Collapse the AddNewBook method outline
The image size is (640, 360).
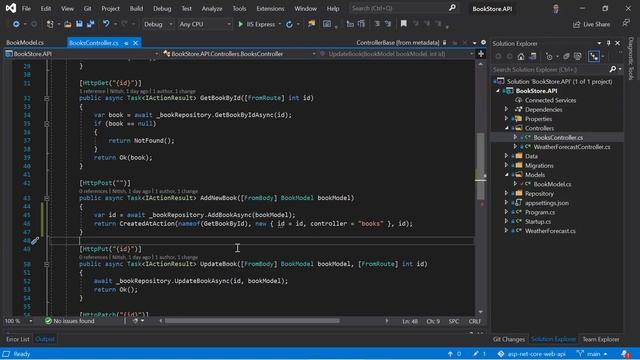click(47, 198)
